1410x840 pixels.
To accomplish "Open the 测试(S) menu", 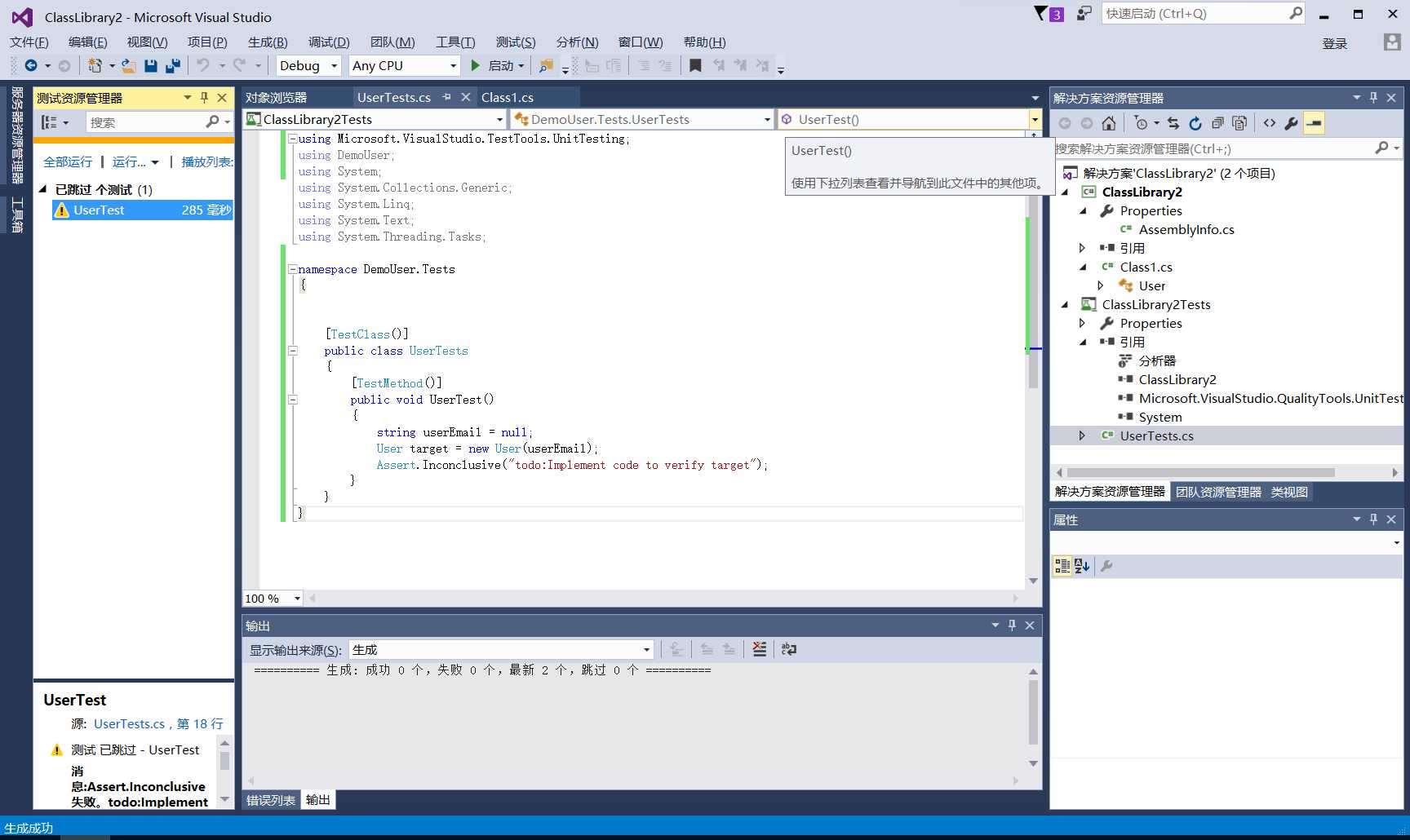I will 516,42.
